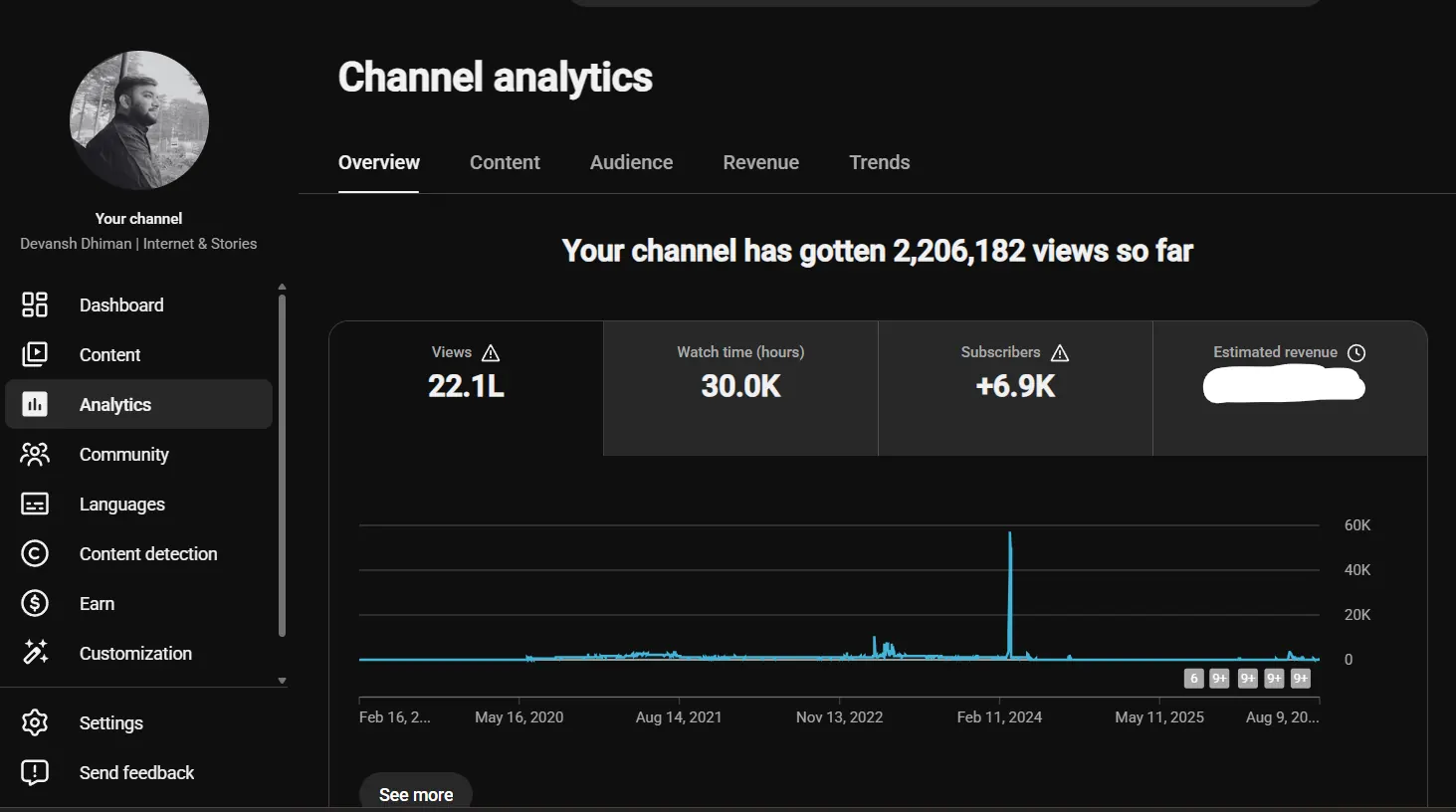
Task: Click the '40K' y-axis value
Action: pyautogui.click(x=1357, y=570)
